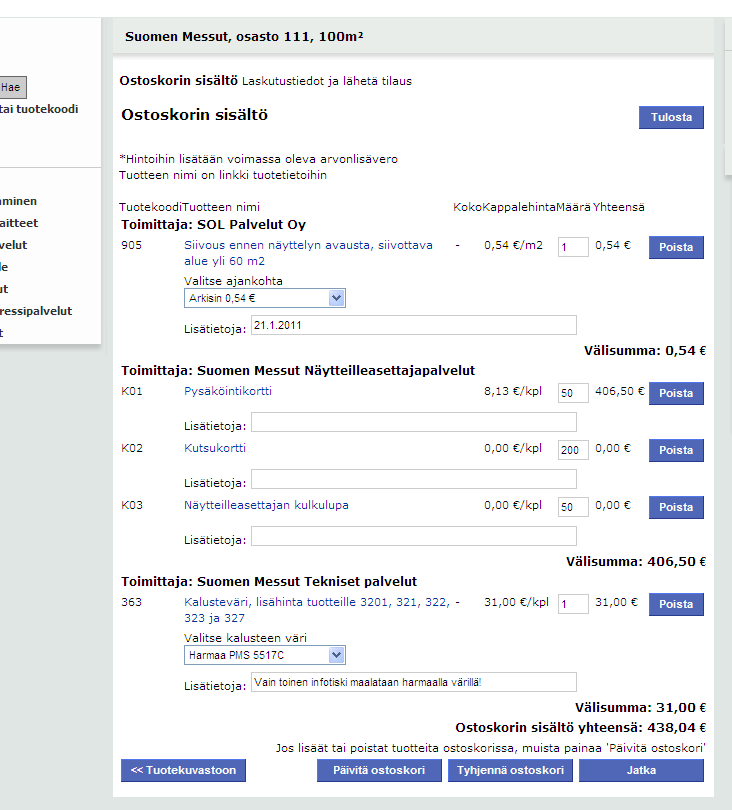This screenshot has height=810, width=732.
Task: Click product code K02
Action: 132,448
